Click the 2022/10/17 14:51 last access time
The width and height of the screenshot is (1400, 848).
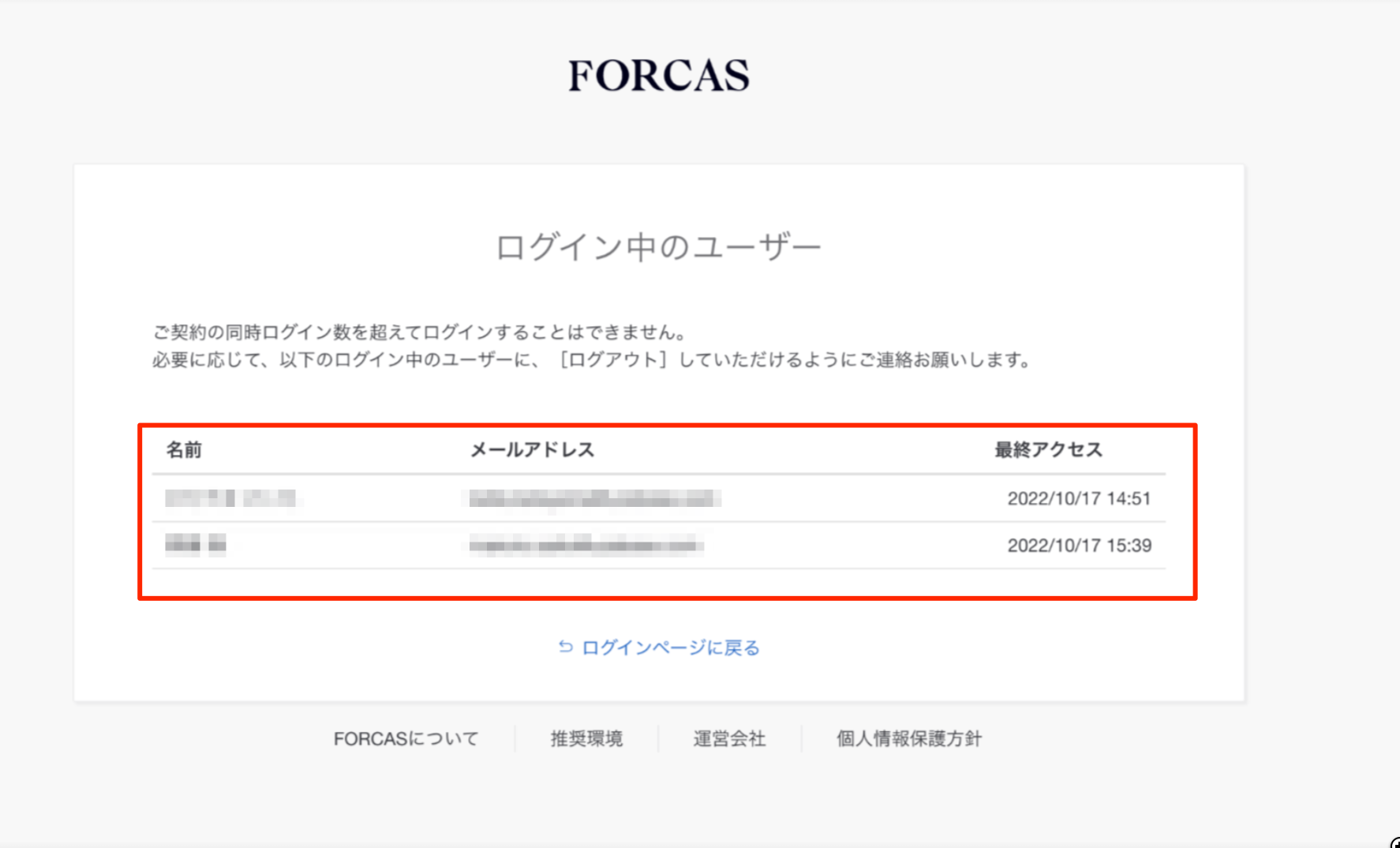tap(1079, 499)
